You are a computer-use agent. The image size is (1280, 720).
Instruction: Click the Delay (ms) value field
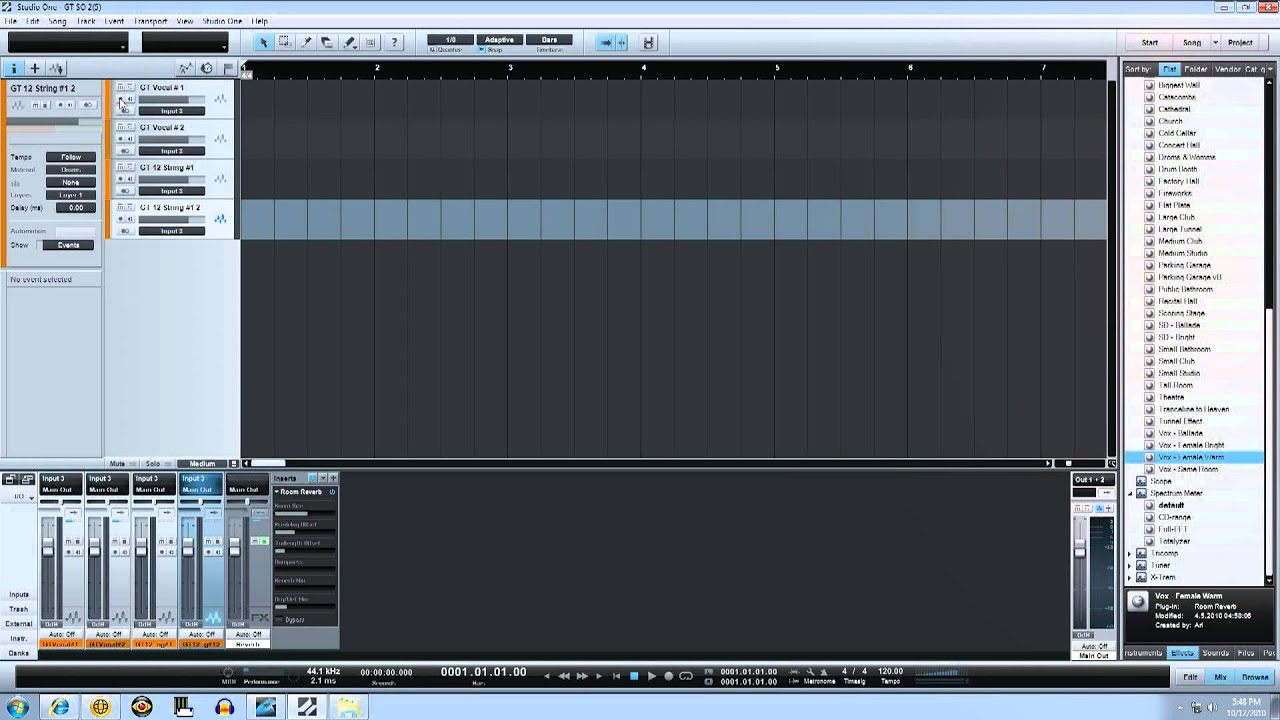click(76, 208)
